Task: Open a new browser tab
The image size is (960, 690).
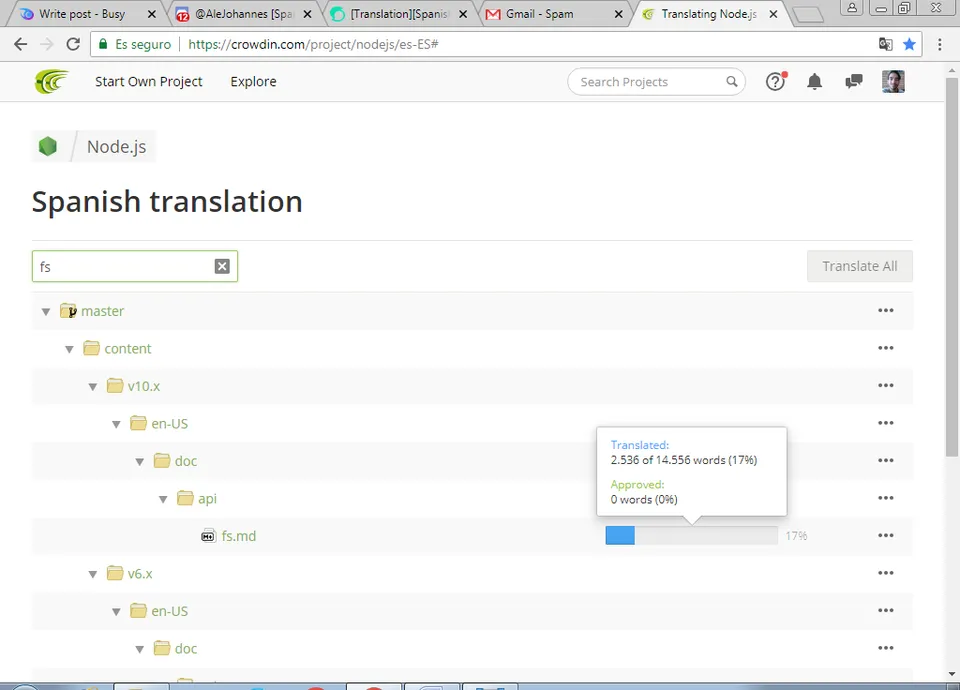Action: [808, 15]
